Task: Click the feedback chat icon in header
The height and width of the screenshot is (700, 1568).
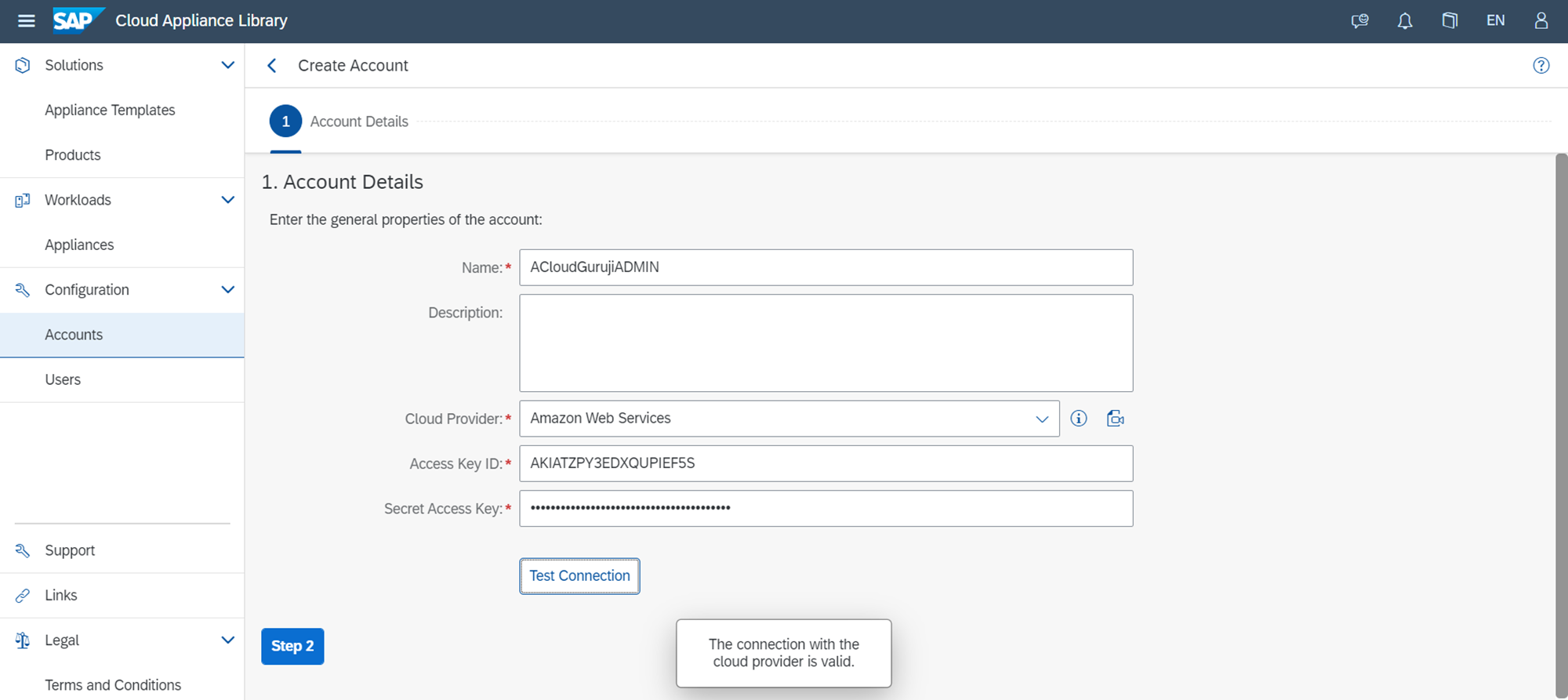Action: tap(1359, 21)
